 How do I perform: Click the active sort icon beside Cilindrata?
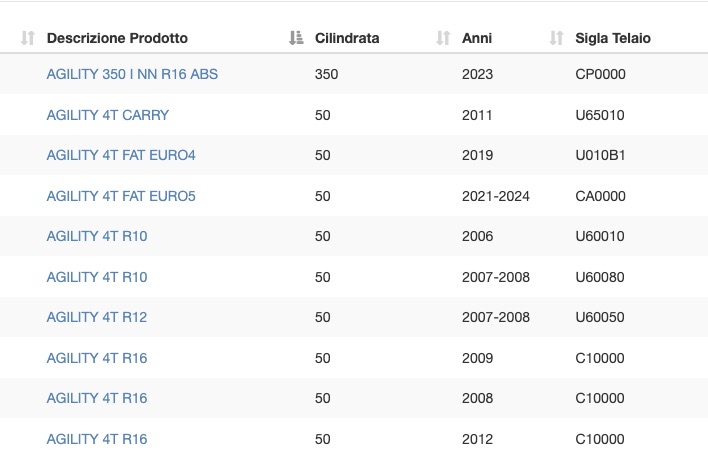pos(296,38)
